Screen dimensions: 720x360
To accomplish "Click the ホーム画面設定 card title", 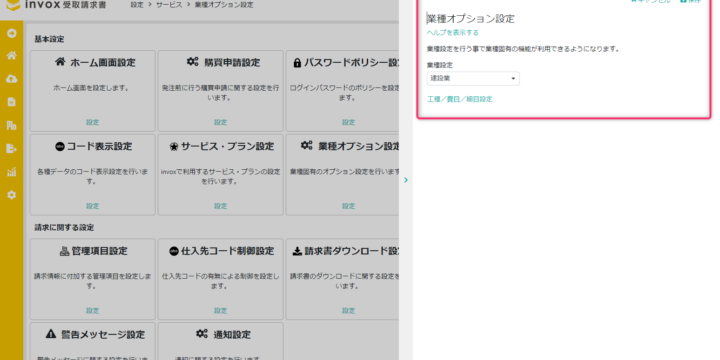I will coord(103,63).
